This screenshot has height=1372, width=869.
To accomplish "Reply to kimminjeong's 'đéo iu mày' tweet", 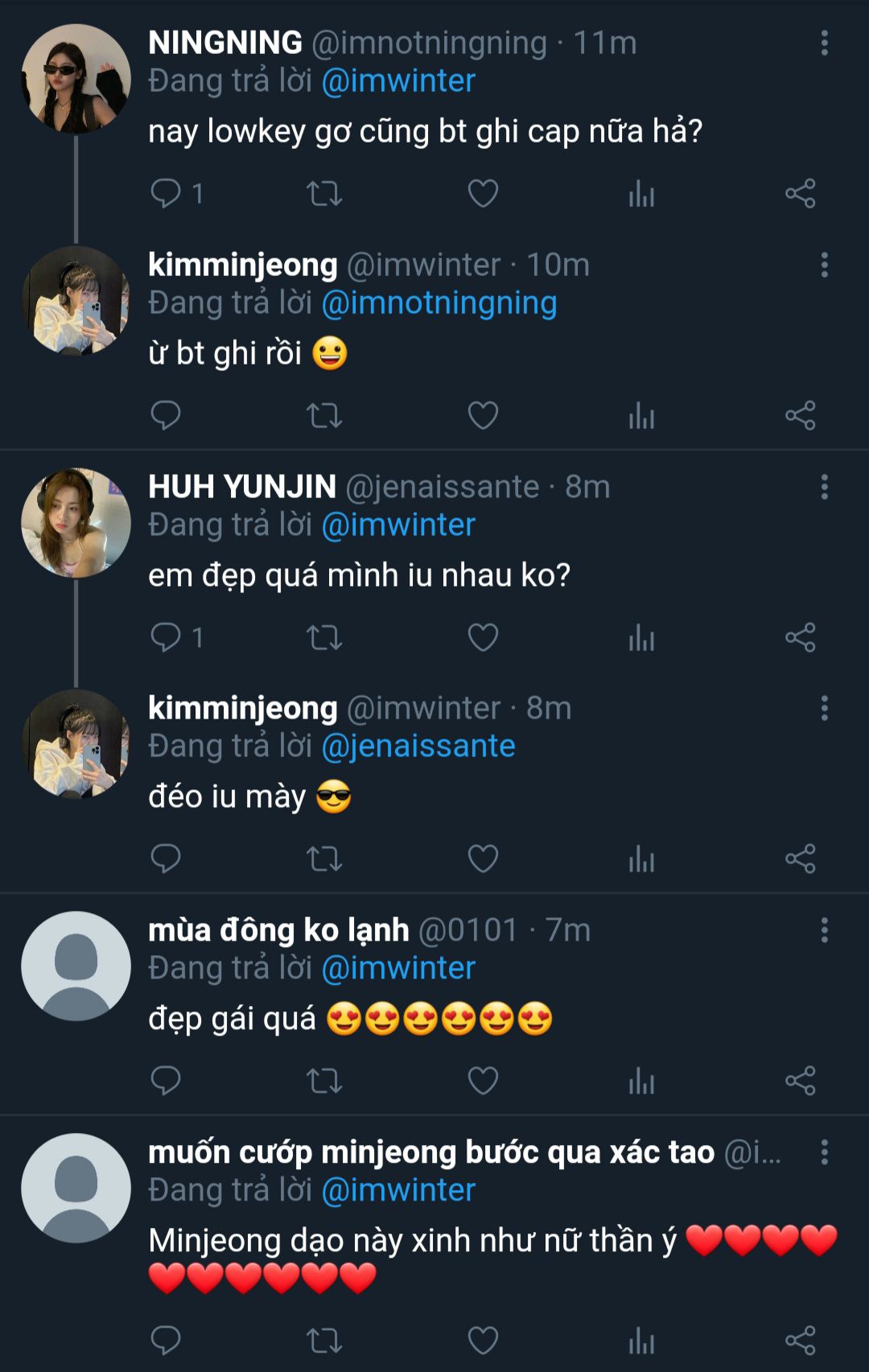I will click(166, 859).
